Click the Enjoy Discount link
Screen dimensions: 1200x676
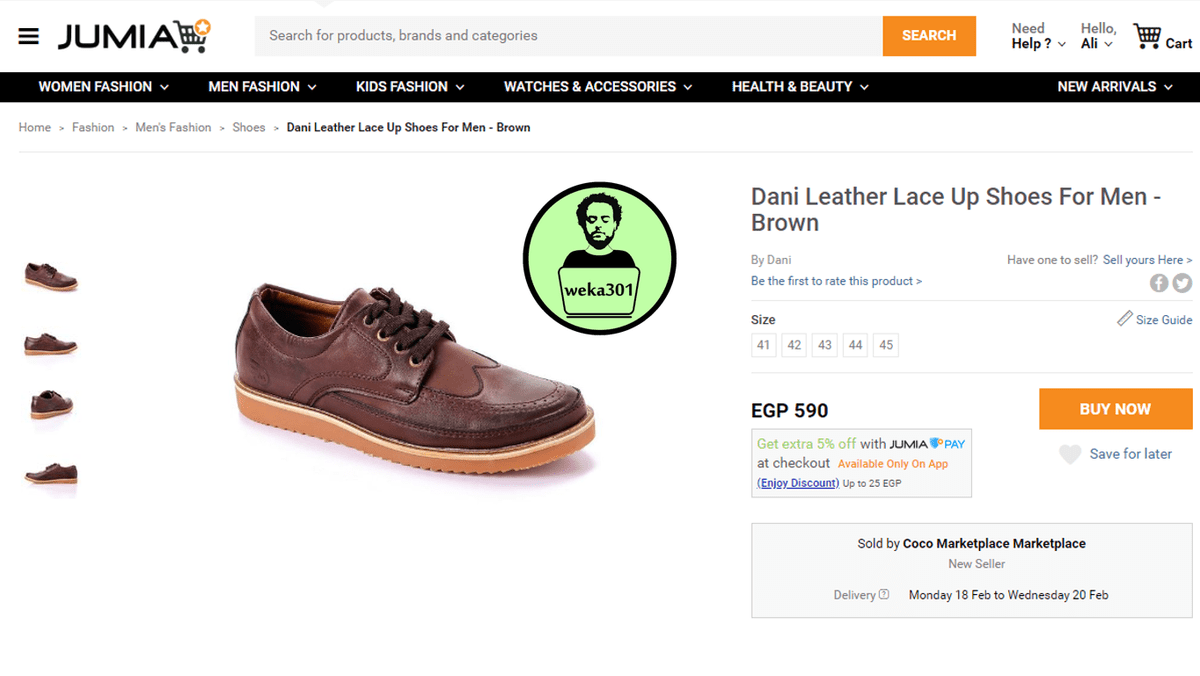click(798, 483)
